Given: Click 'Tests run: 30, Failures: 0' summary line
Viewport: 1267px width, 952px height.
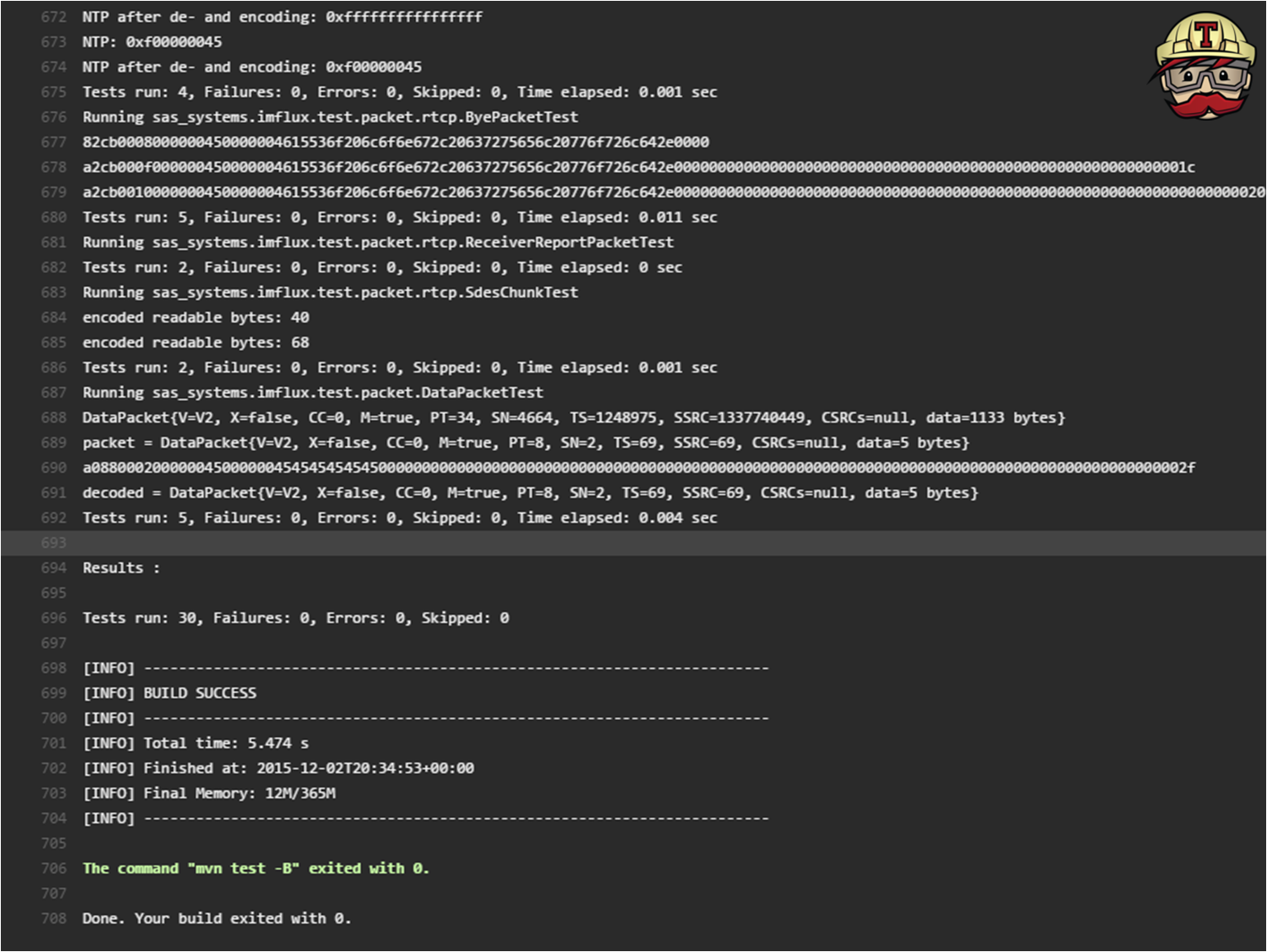Looking at the screenshot, I should point(295,618).
